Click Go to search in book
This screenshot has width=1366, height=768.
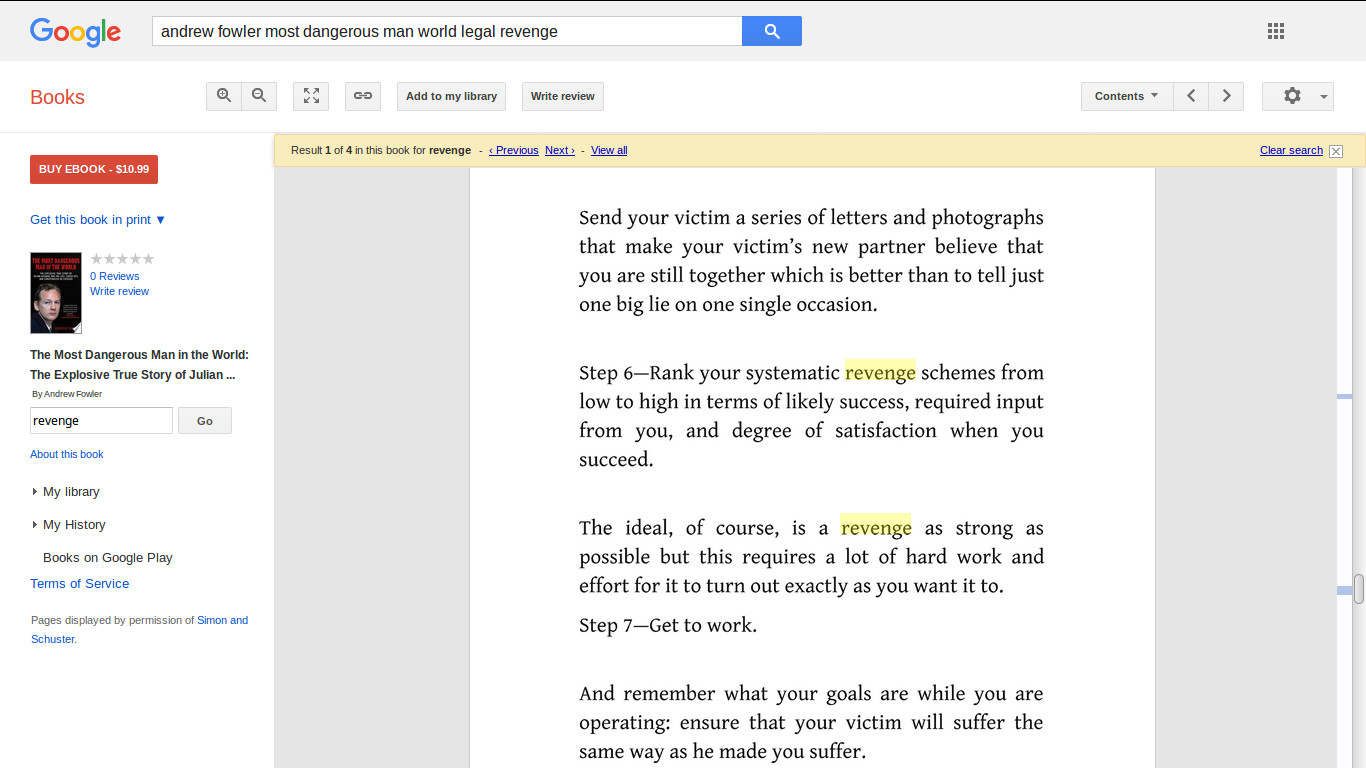click(205, 421)
